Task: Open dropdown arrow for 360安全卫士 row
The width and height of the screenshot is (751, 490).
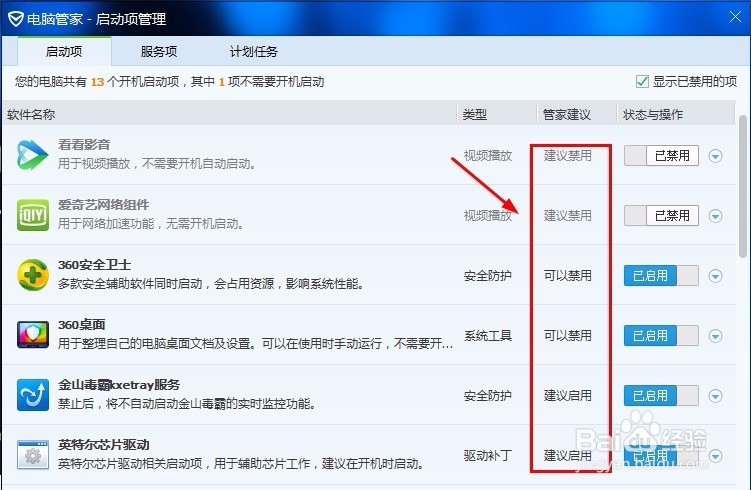Action: coord(716,276)
